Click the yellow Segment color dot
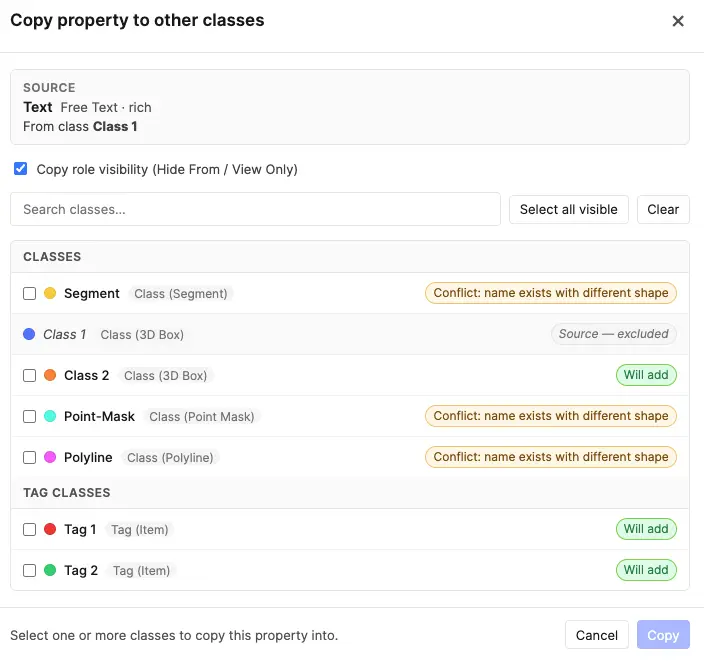The width and height of the screenshot is (704, 661). 50,293
